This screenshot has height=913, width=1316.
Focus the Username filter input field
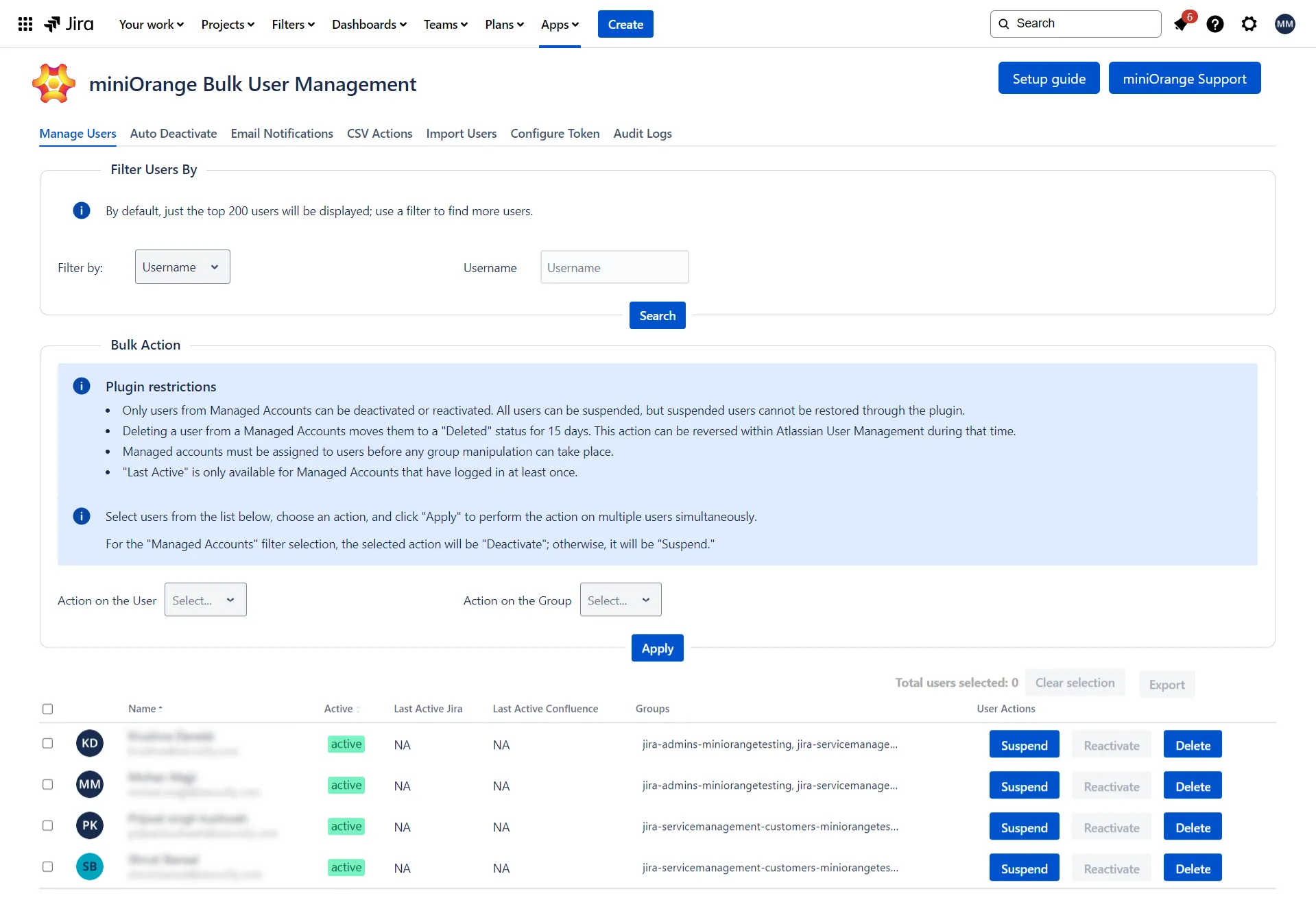(614, 267)
